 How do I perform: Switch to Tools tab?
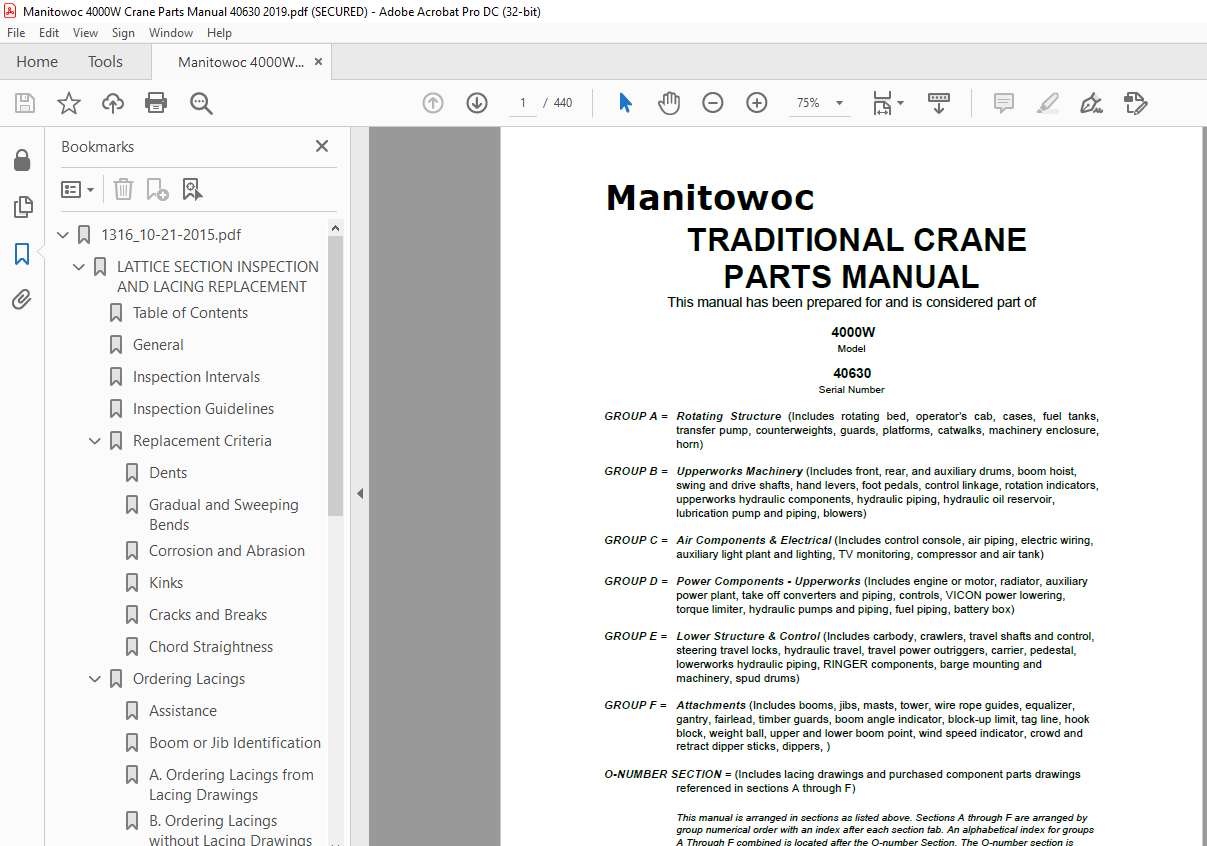pyautogui.click(x=105, y=62)
